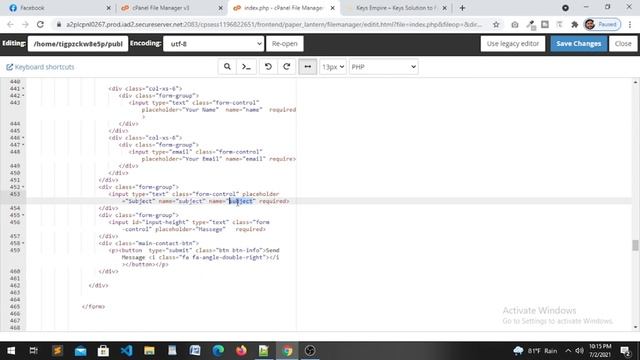Show hidden system tray icons
Viewport: 640px width, 360px height.
pos(568,351)
